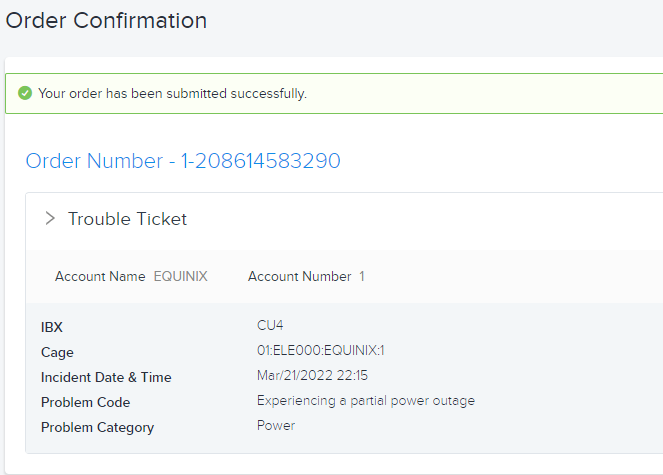Select the partial power outage problem code
The image size is (663, 475).
tap(366, 401)
